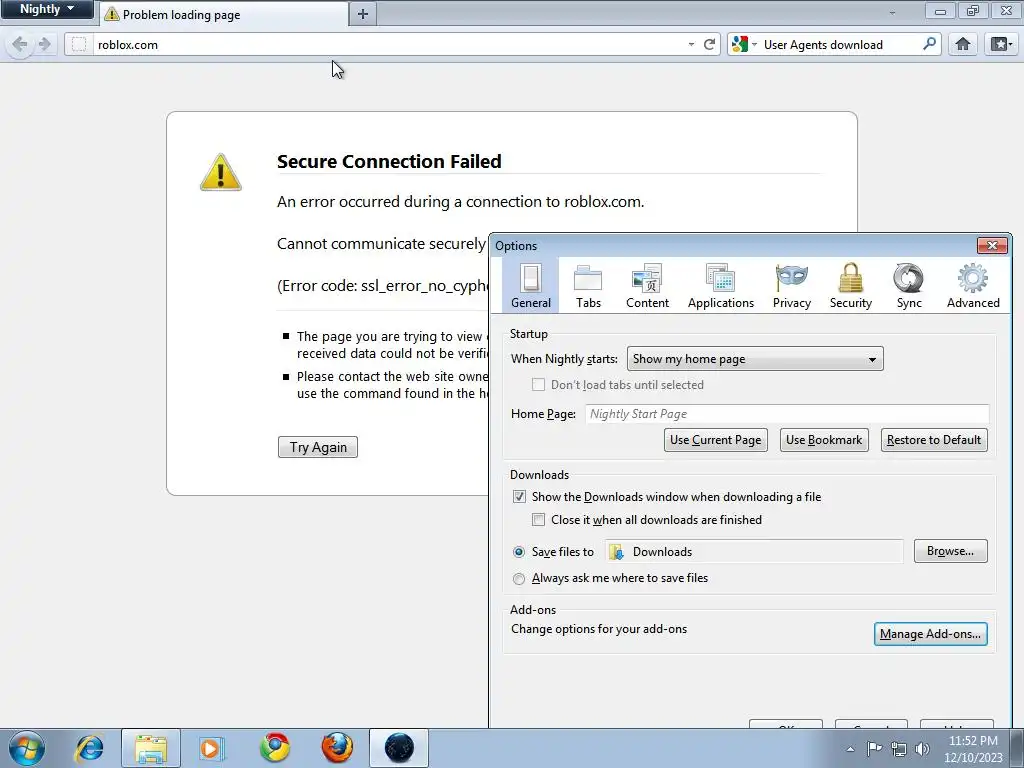The width and height of the screenshot is (1024, 768).
Task: Click the Action Center flag icon
Action: [874, 749]
